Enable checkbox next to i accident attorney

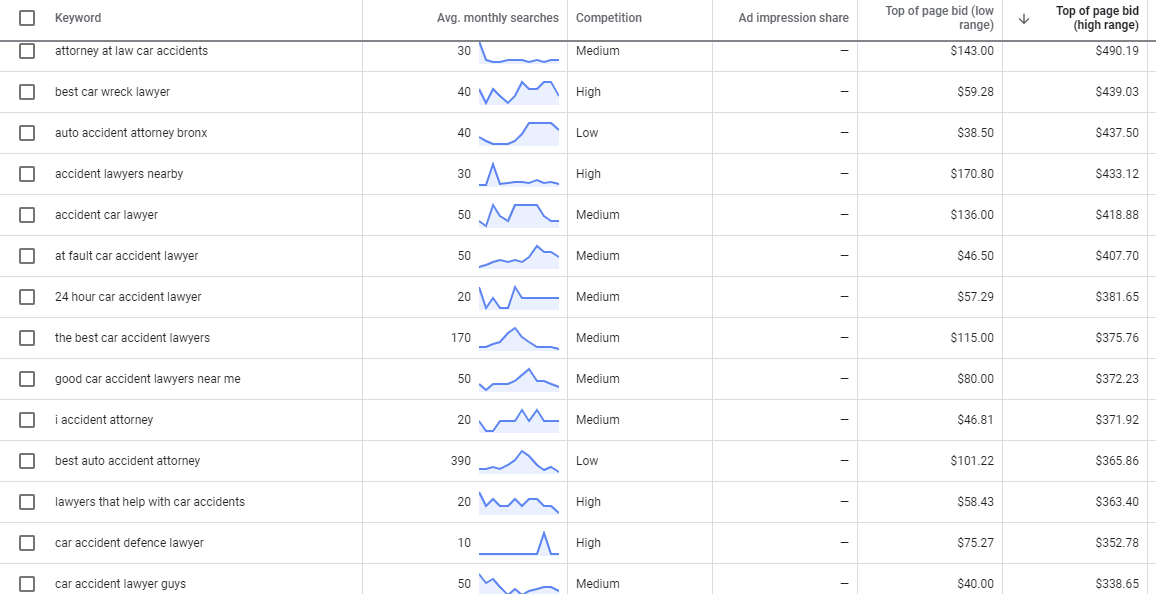point(27,420)
